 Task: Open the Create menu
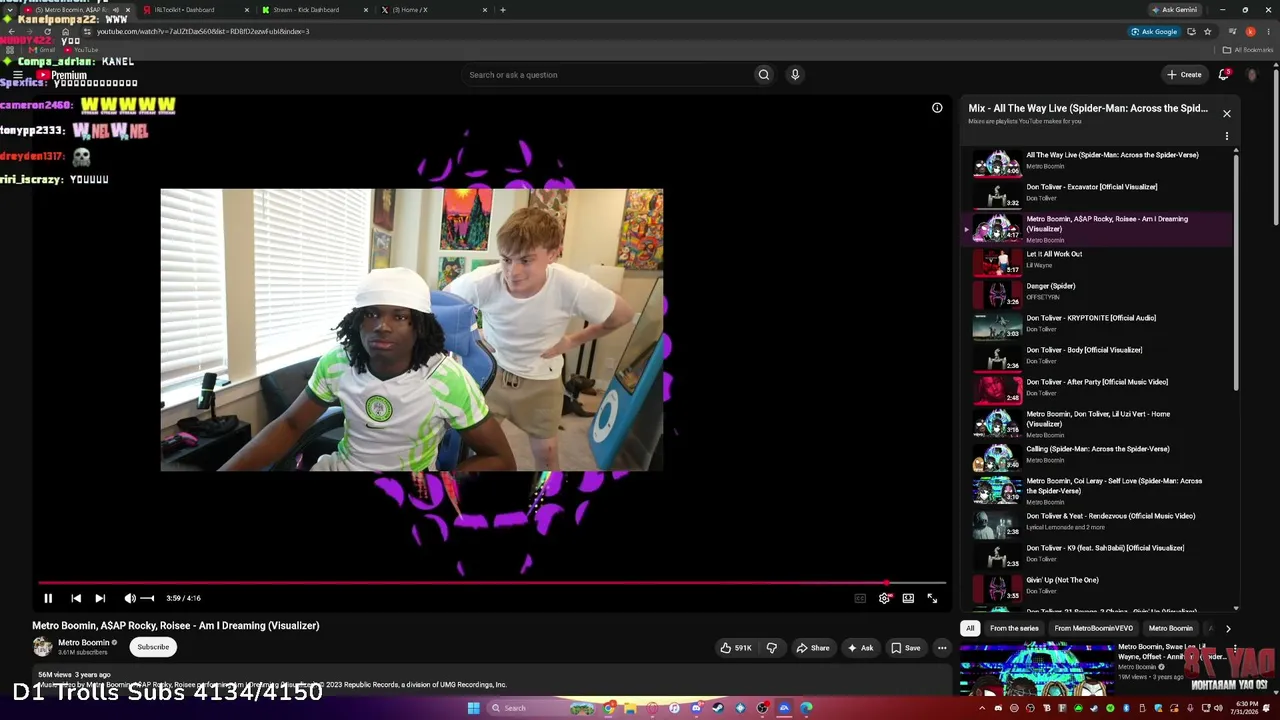point(1184,74)
